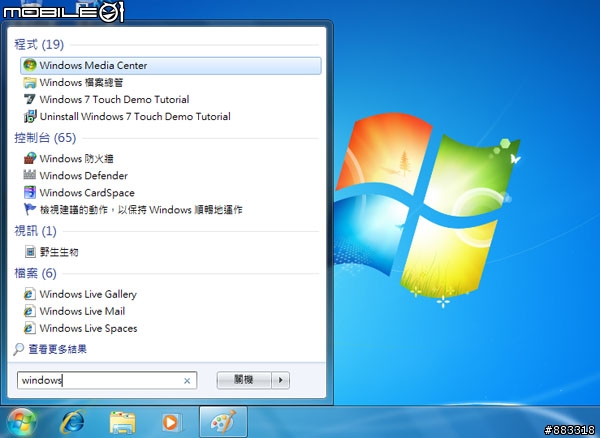This screenshot has width=600, height=438.
Task: Click the Windows 檔案總管 folder icon
Action: point(30,83)
